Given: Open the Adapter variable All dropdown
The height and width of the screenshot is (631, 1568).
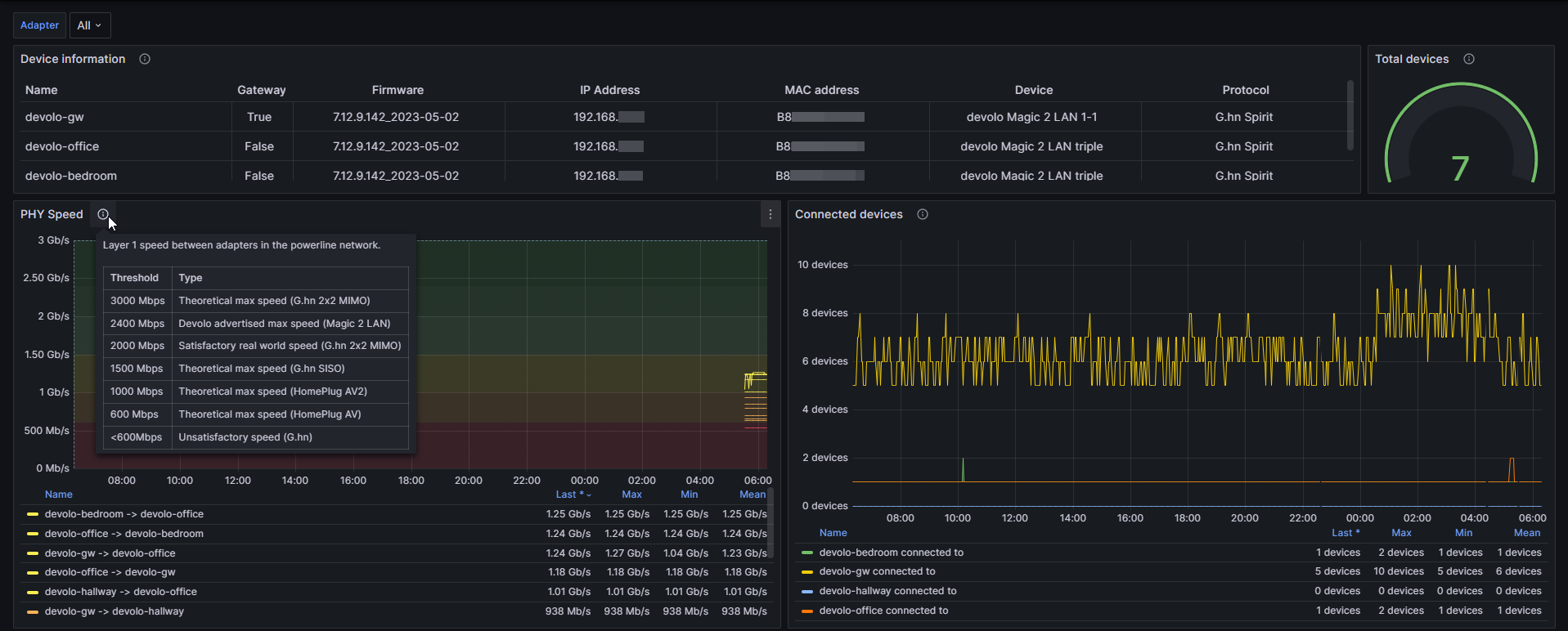Looking at the screenshot, I should click(89, 25).
